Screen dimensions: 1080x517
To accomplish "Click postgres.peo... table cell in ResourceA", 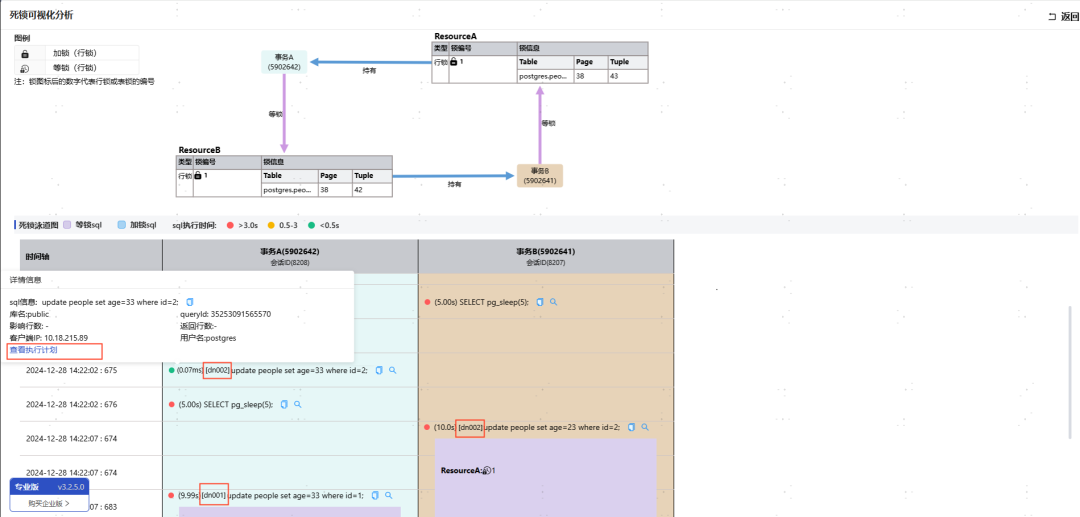I will click(x=545, y=76).
